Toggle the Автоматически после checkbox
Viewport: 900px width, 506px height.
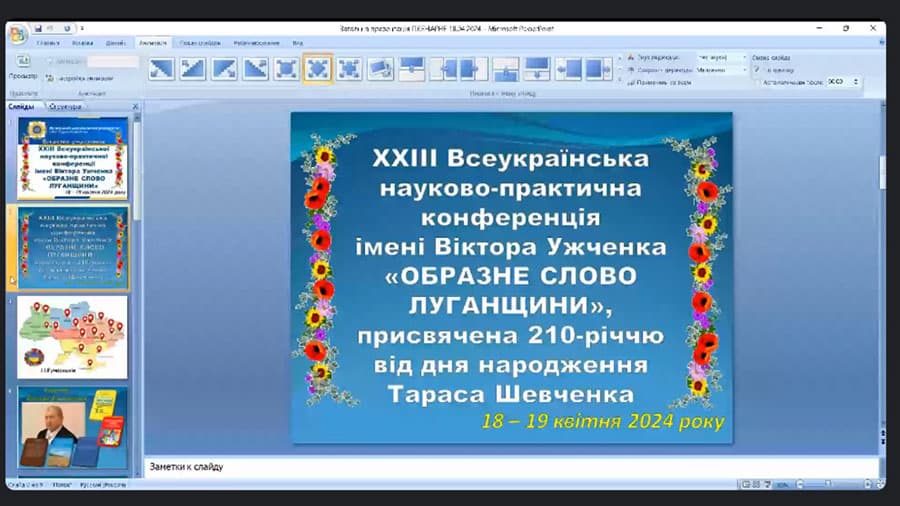pos(757,83)
